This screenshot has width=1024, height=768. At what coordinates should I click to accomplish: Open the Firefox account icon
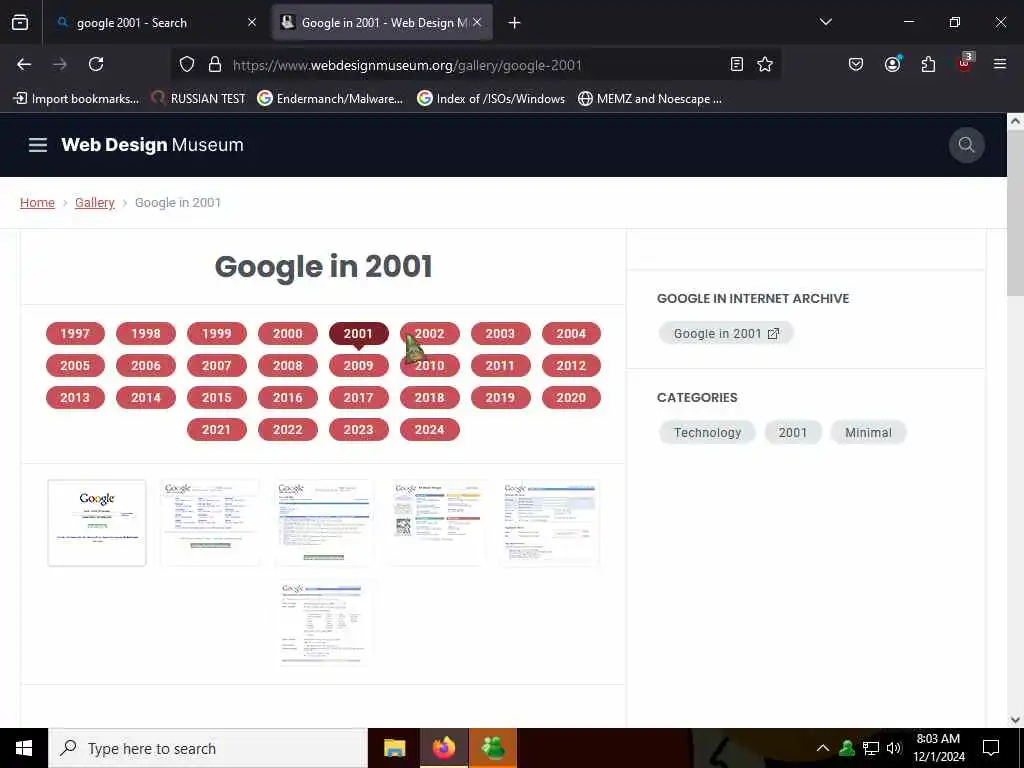892,64
